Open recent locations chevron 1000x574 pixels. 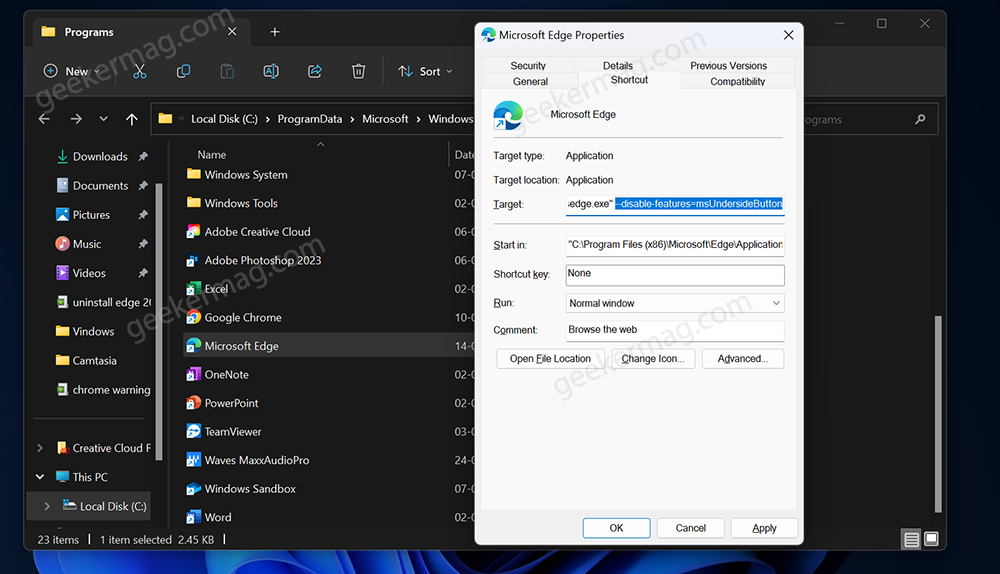point(103,119)
